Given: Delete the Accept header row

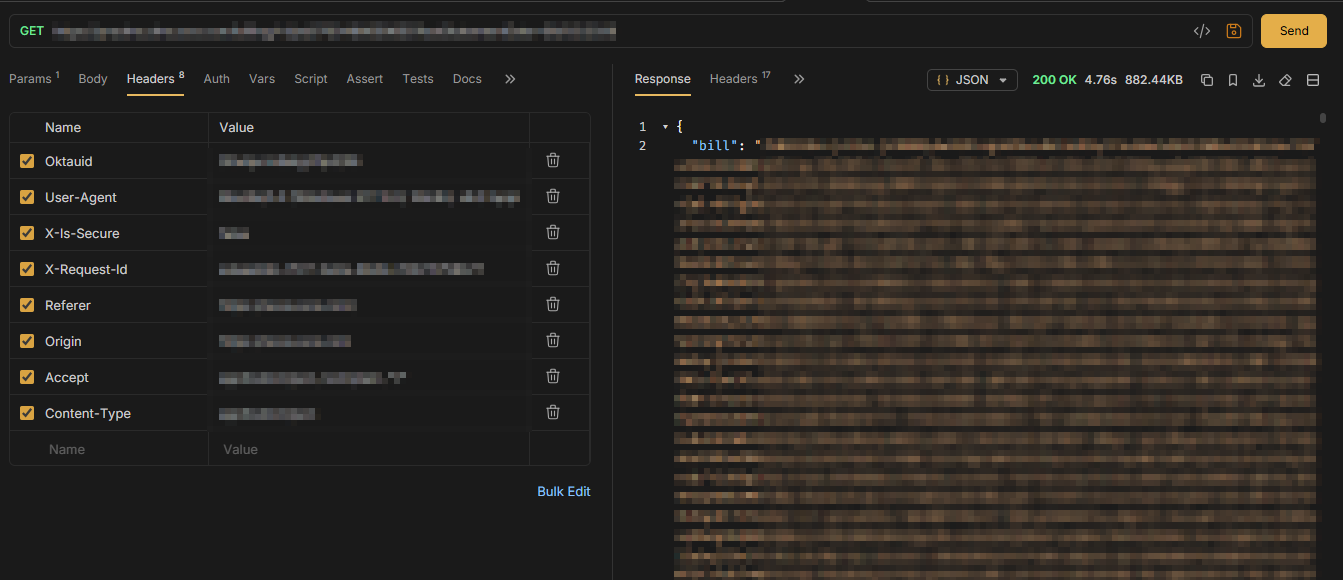Looking at the screenshot, I should (552, 376).
